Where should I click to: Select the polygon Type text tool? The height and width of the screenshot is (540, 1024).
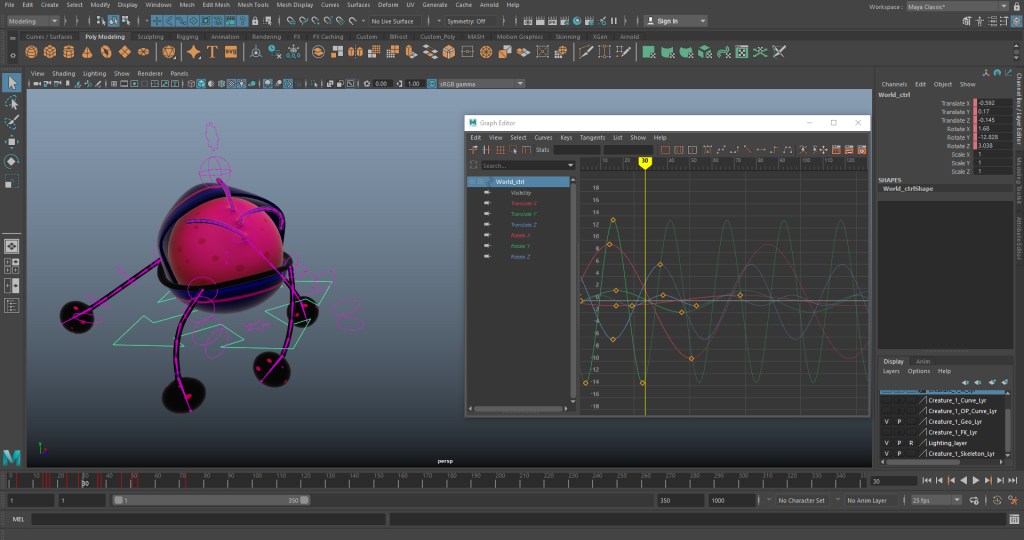click(213, 52)
